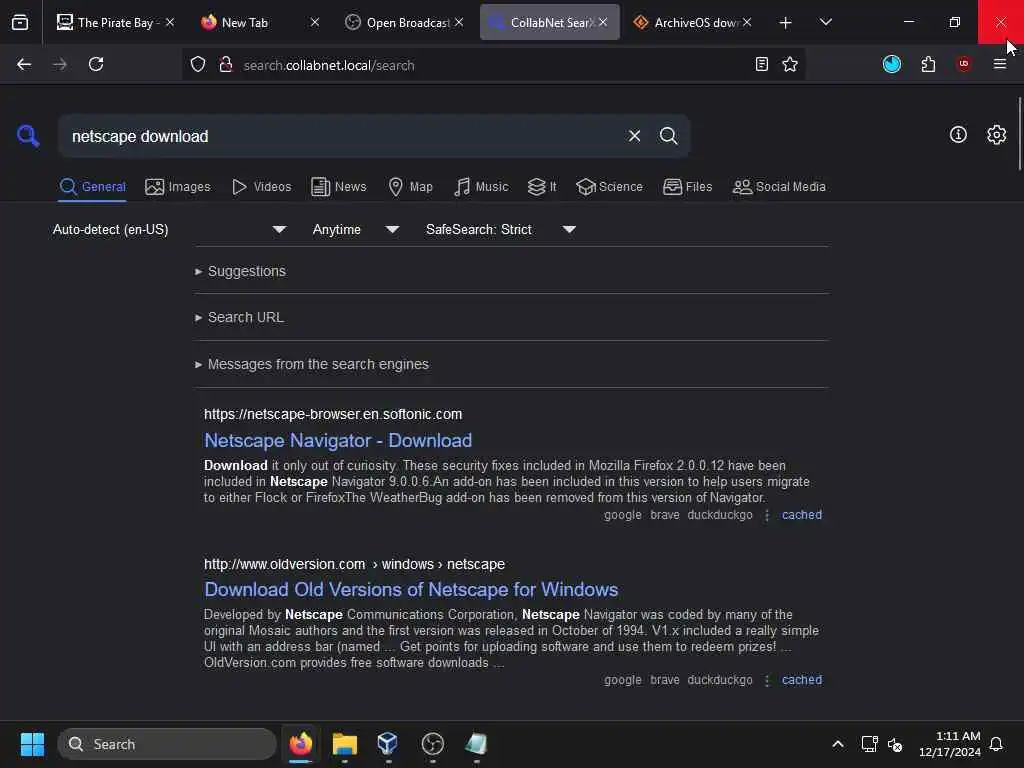Open the Windows Start menu
This screenshot has width=1024, height=768.
pyautogui.click(x=32, y=744)
